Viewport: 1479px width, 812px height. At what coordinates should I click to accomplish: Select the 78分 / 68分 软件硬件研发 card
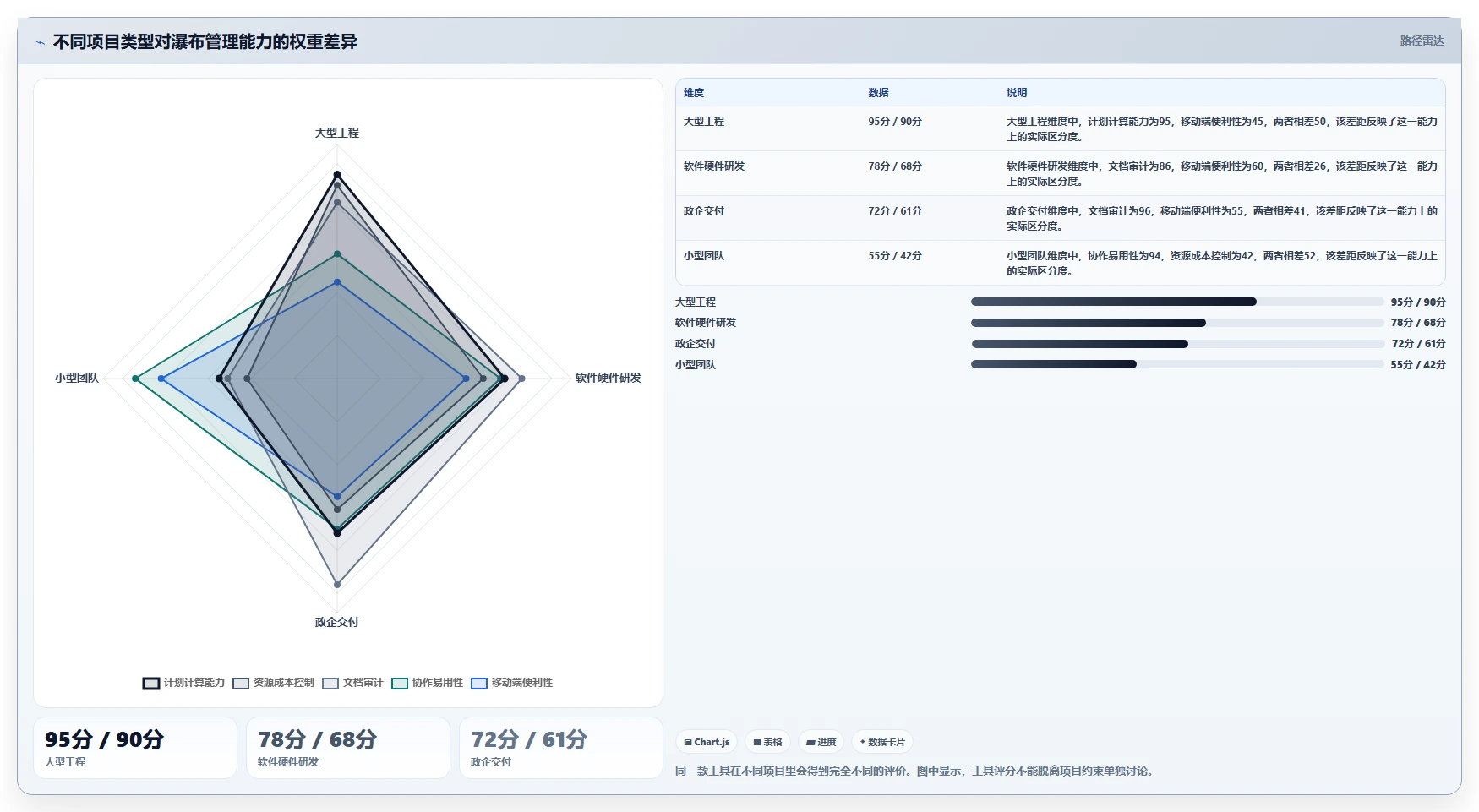[x=348, y=748]
